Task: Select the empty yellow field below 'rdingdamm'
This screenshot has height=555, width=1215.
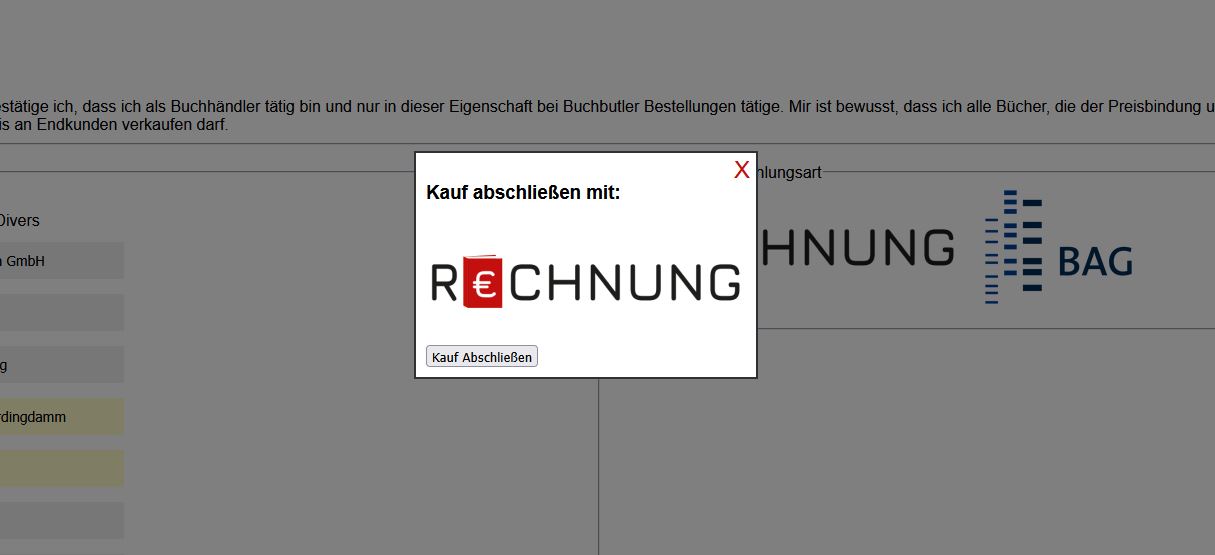Action: click(61, 468)
